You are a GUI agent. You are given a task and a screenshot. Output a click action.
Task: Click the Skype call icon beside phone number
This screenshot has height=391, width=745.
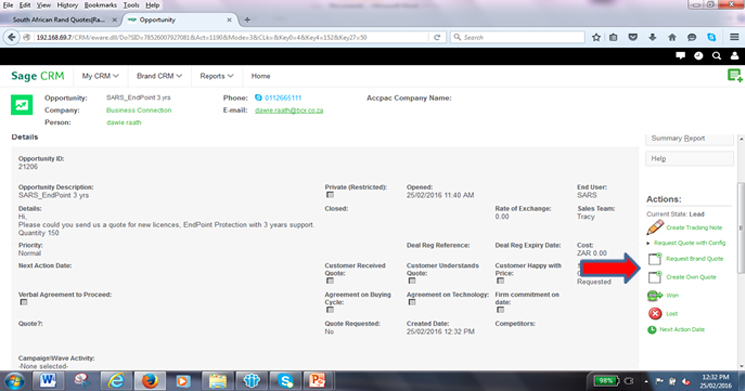point(258,98)
